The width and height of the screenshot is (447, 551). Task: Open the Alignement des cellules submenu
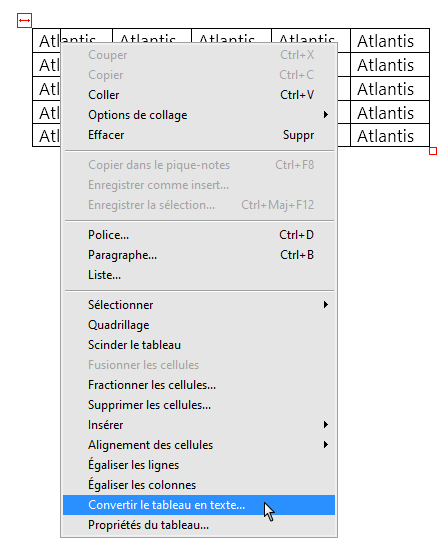coord(199,445)
